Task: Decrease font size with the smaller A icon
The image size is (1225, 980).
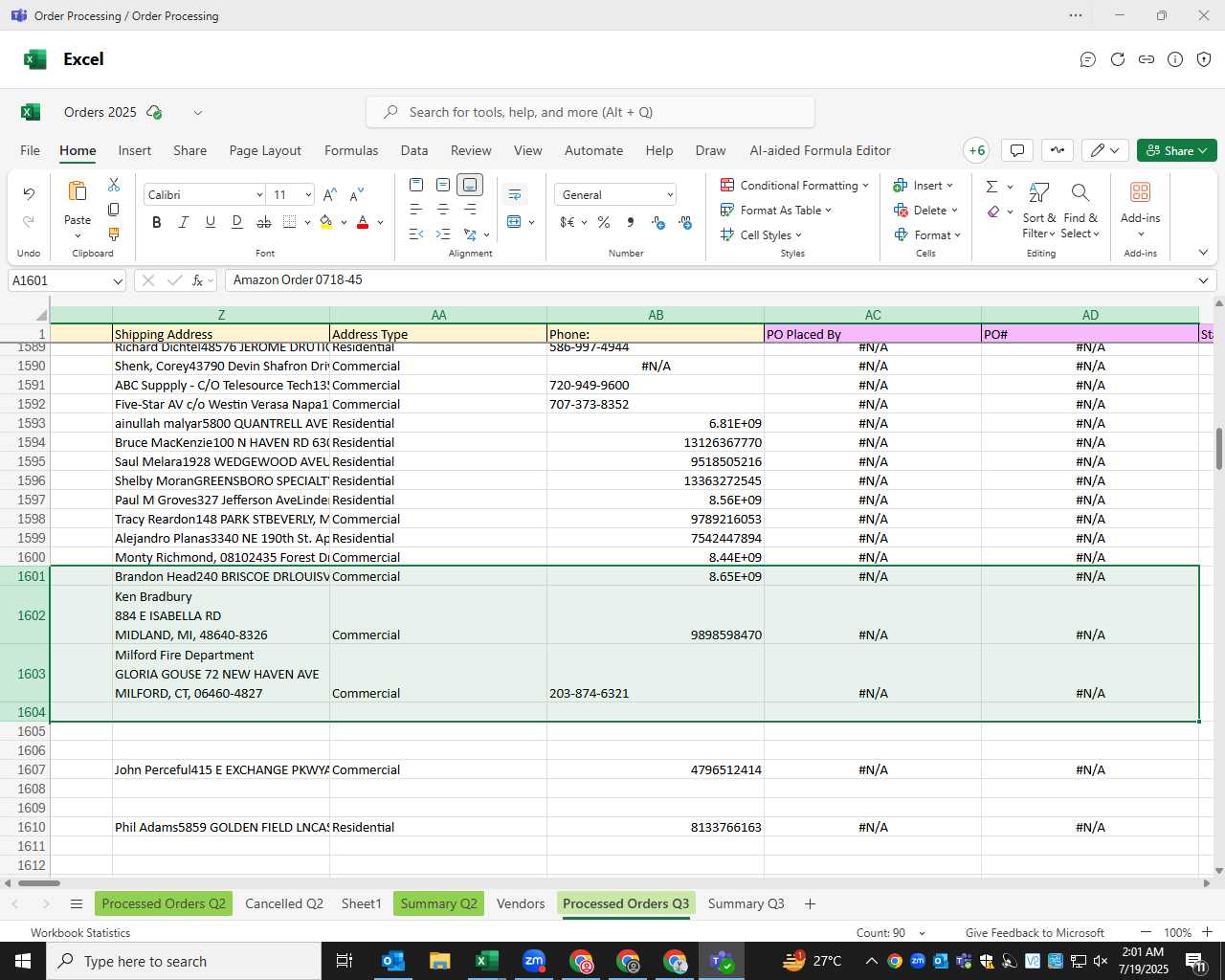Action: coord(356,194)
